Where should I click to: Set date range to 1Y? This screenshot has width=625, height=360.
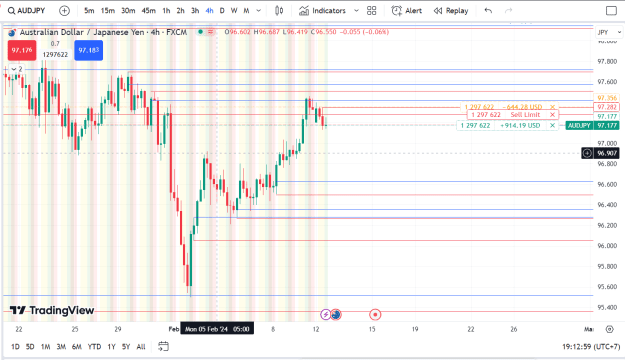[111, 346]
